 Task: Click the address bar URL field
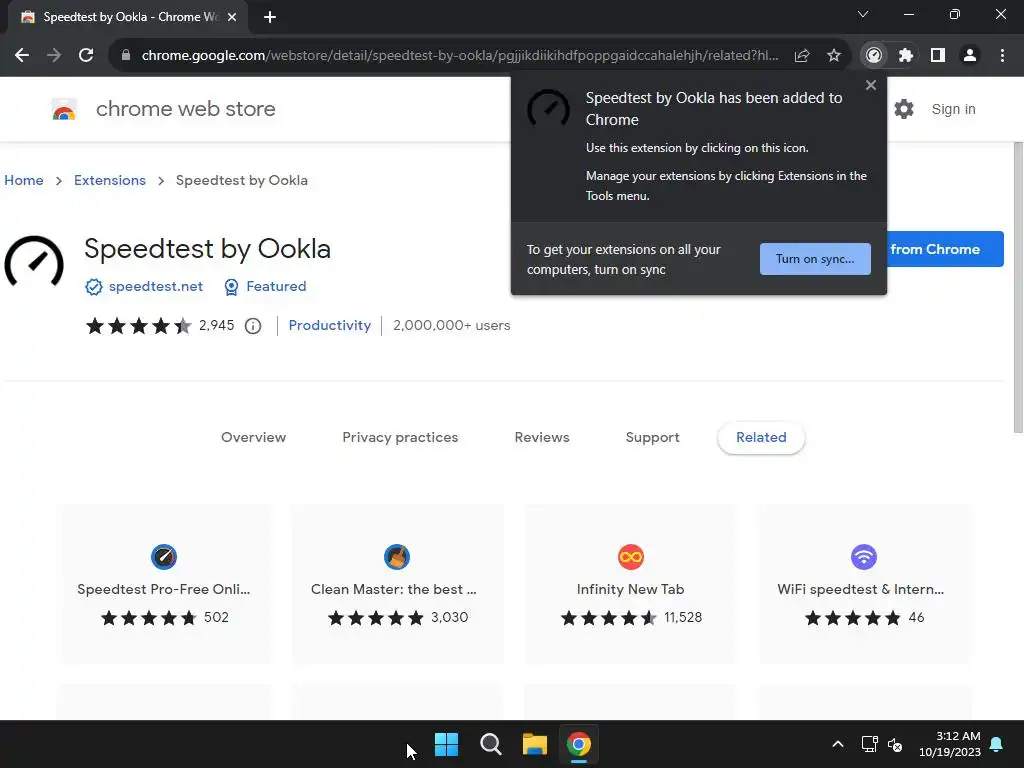[x=460, y=56]
